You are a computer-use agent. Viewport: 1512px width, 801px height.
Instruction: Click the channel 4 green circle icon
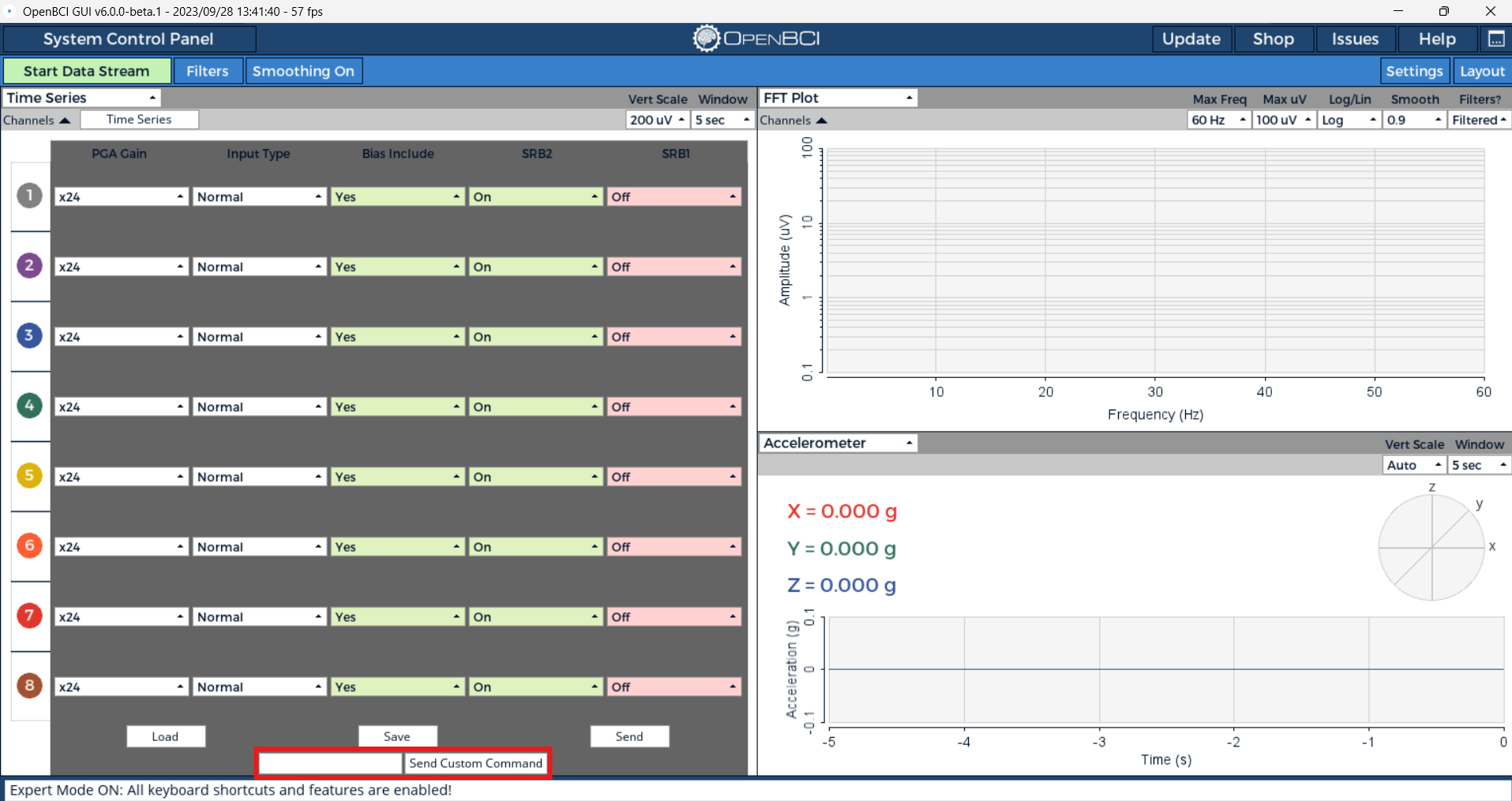click(x=29, y=406)
